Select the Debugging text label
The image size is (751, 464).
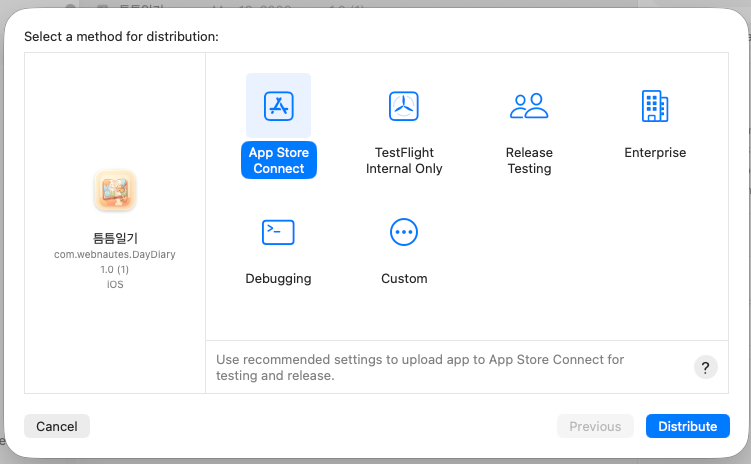pyautogui.click(x=278, y=279)
